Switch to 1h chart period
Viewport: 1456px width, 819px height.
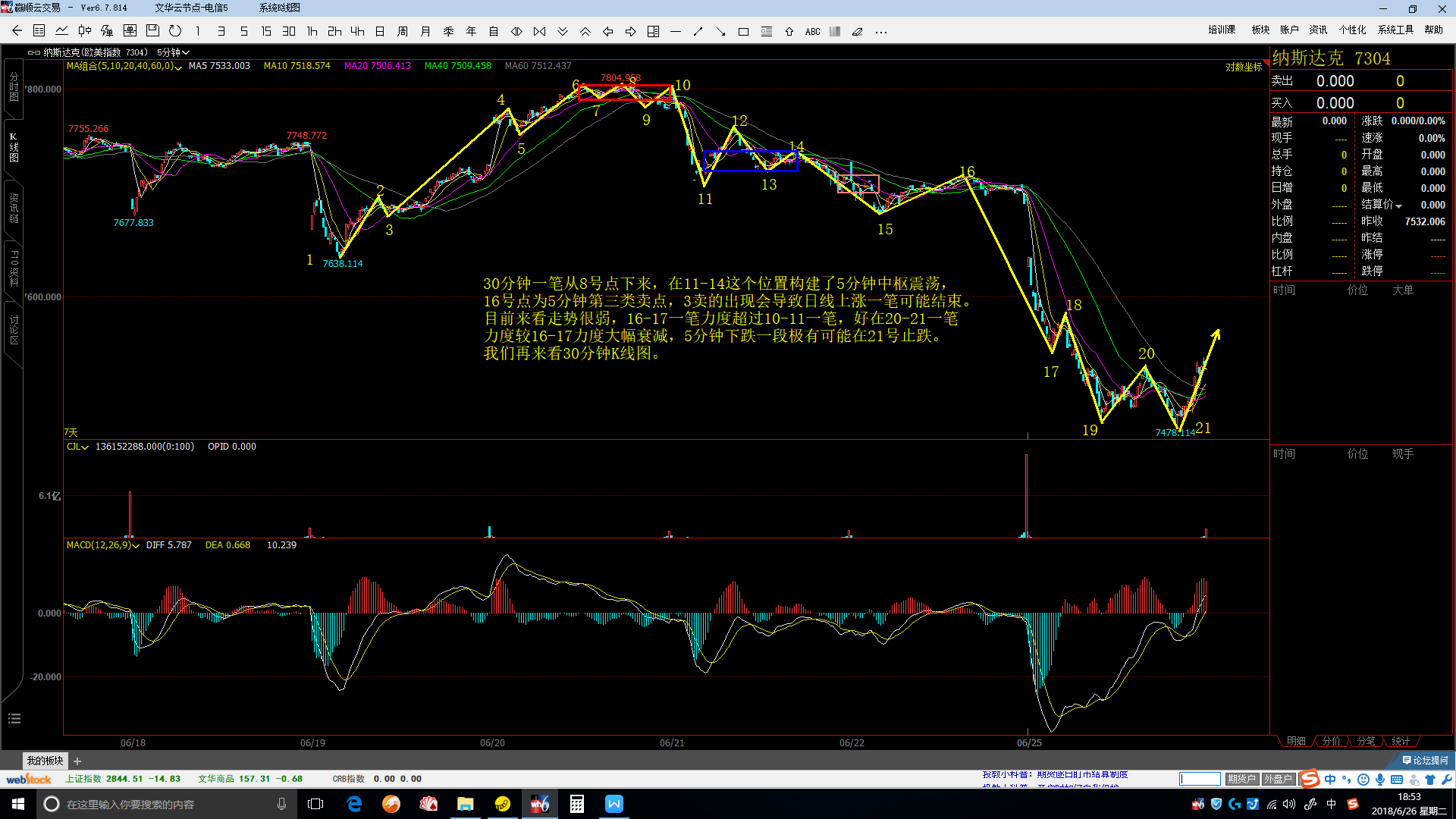(312, 31)
